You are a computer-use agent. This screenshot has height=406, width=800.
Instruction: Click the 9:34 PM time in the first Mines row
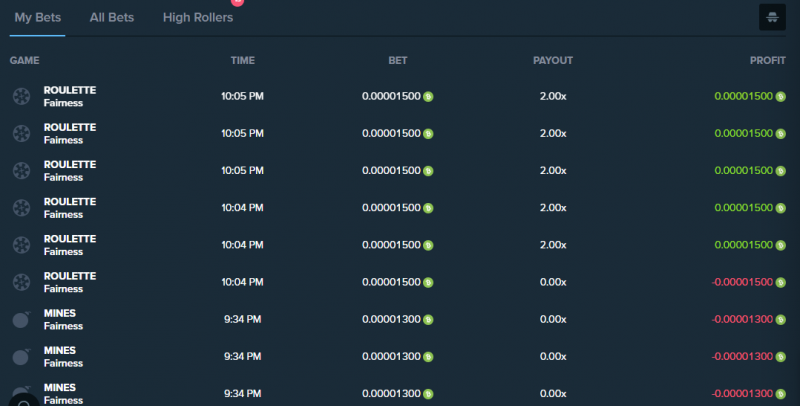(242, 319)
